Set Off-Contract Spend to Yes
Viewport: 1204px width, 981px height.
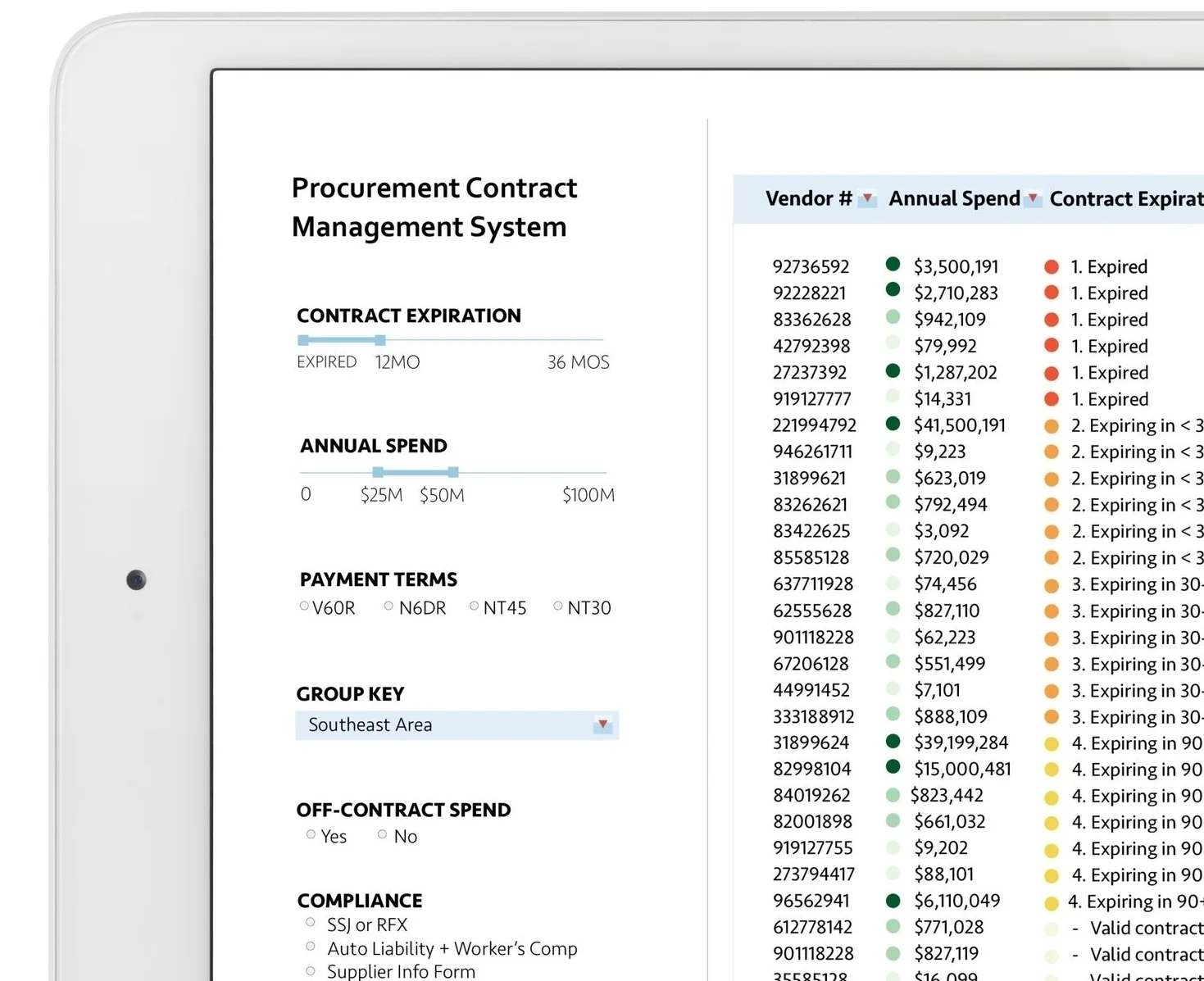pos(311,834)
